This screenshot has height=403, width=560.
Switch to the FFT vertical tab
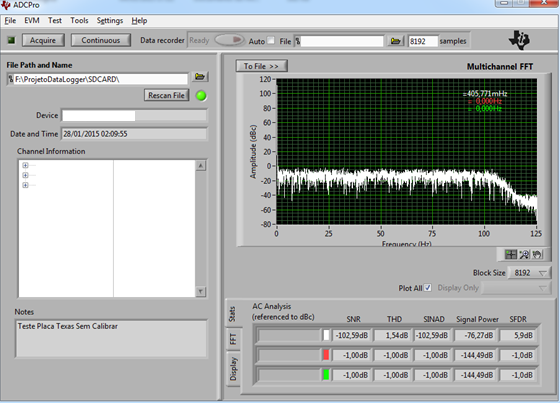pyautogui.click(x=233, y=339)
